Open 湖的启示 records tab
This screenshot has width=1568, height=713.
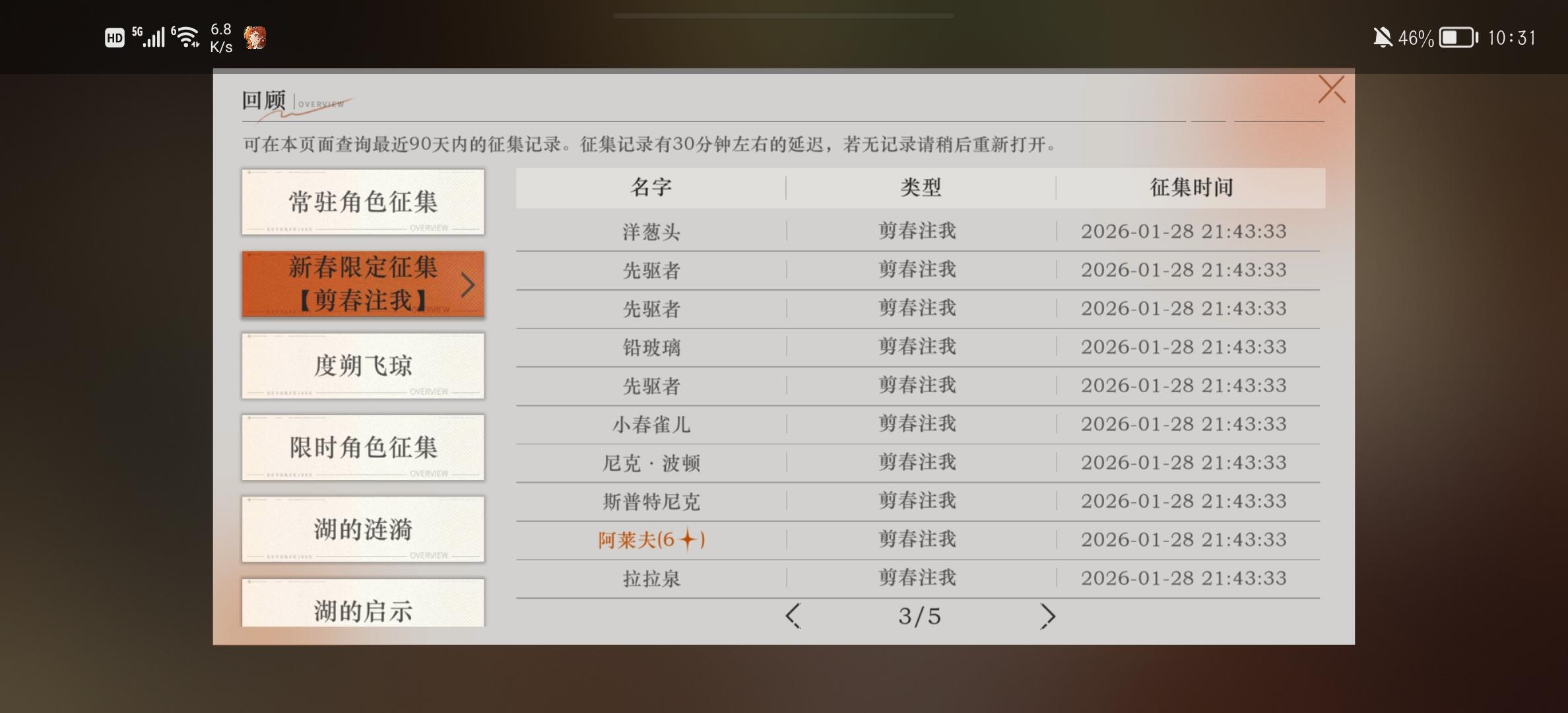[363, 606]
